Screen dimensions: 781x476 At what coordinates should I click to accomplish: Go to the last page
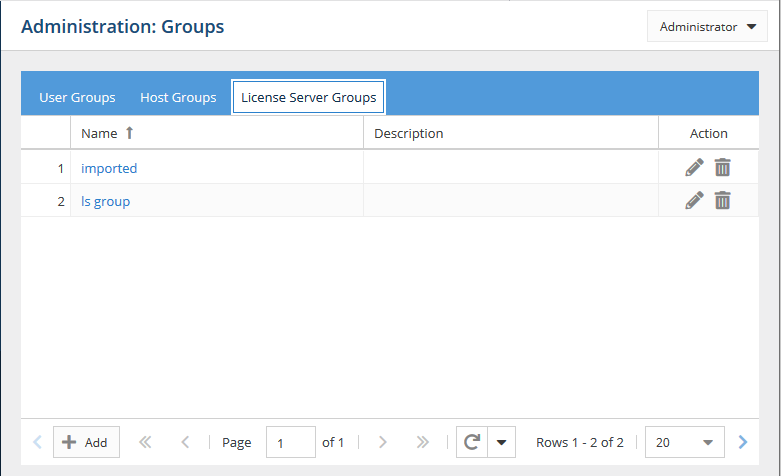tap(422, 442)
